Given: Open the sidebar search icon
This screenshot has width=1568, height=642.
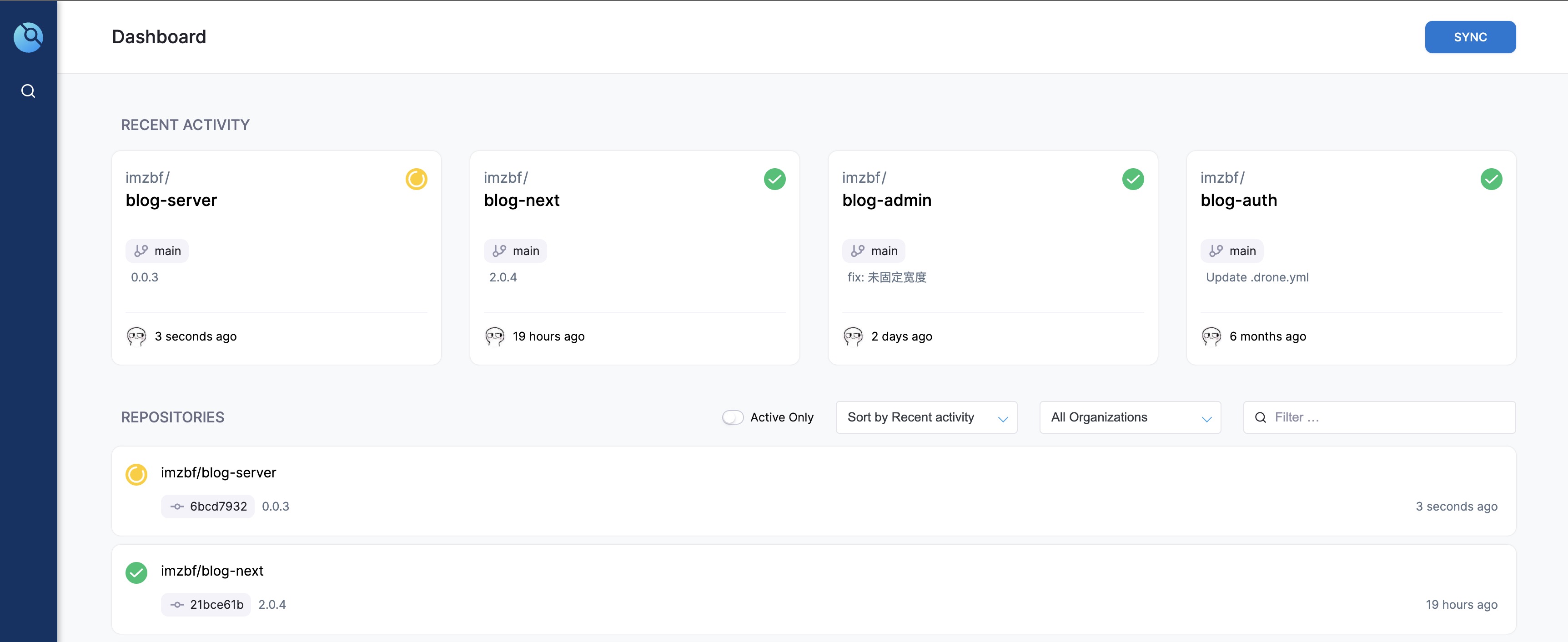Looking at the screenshot, I should coord(28,91).
